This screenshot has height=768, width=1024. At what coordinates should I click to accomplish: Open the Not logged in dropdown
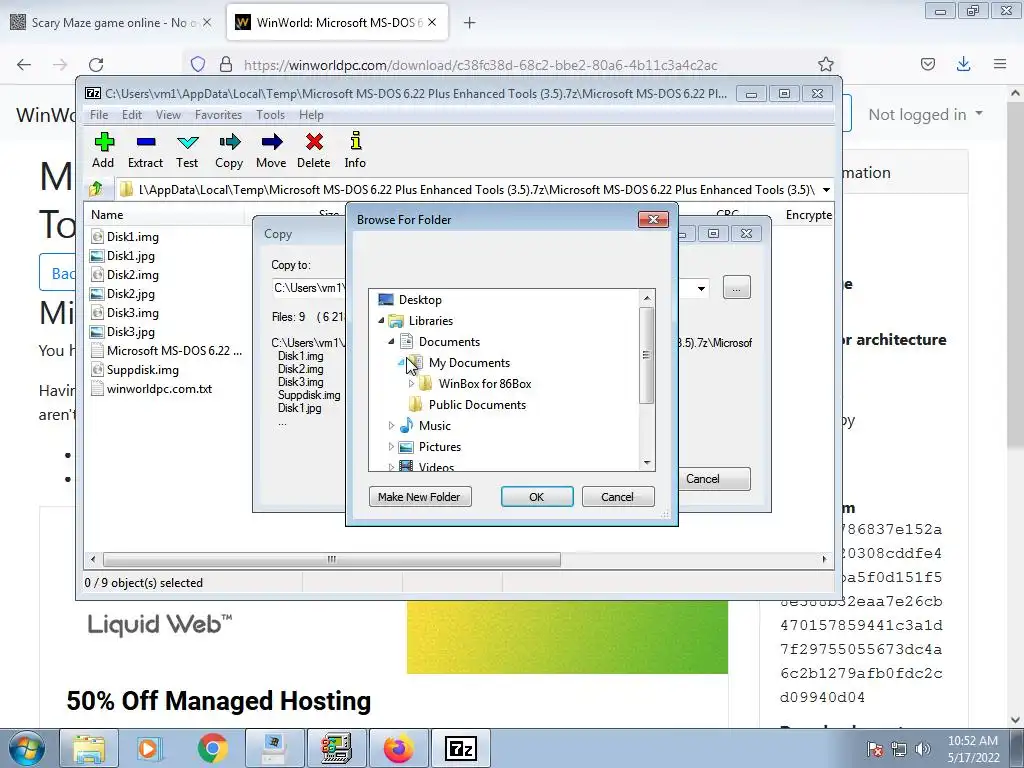click(925, 114)
